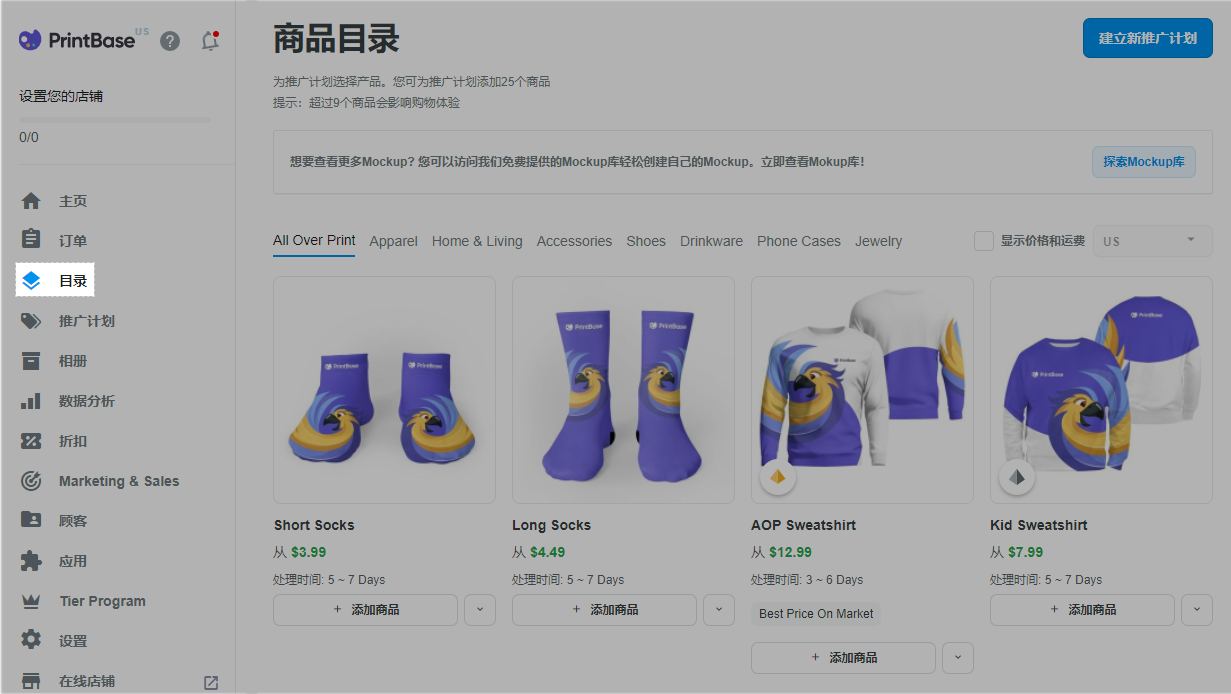Switch to the Apparel tab
Viewport: 1231px width, 694px height.
[393, 241]
